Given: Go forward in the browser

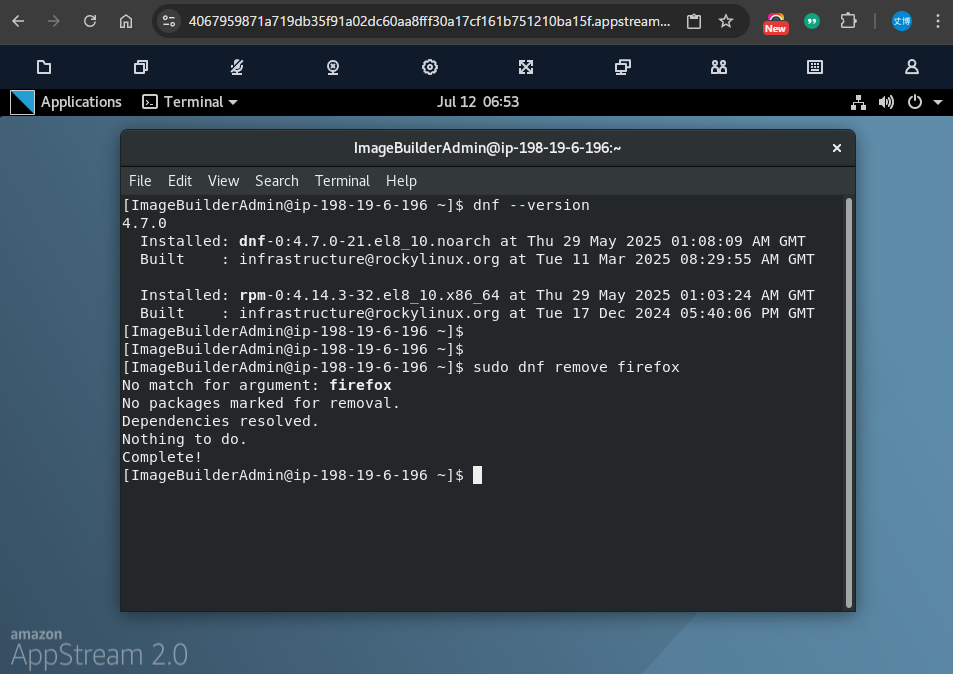Looking at the screenshot, I should [53, 22].
